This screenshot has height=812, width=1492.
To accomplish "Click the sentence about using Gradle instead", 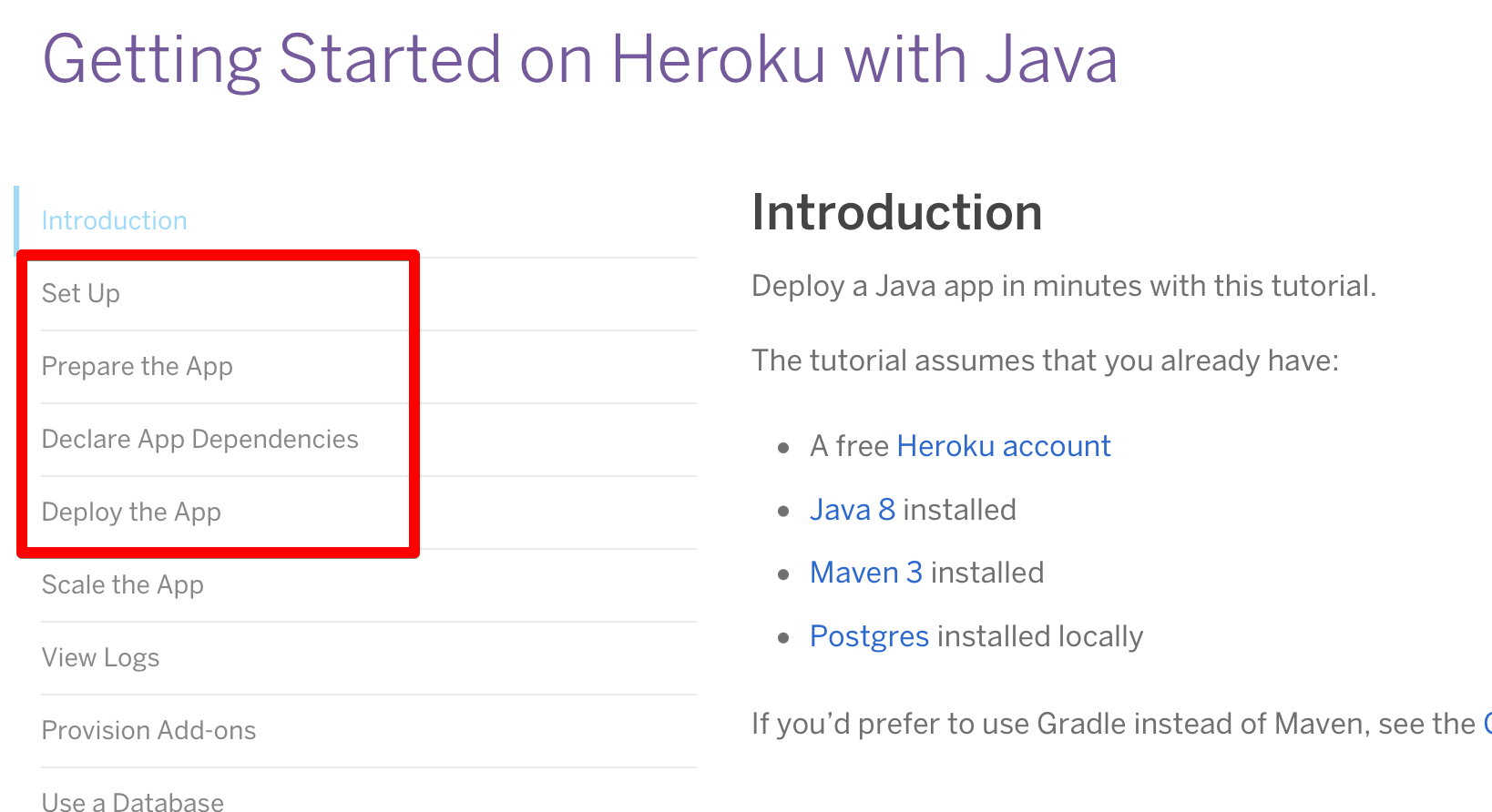I will (1121, 724).
